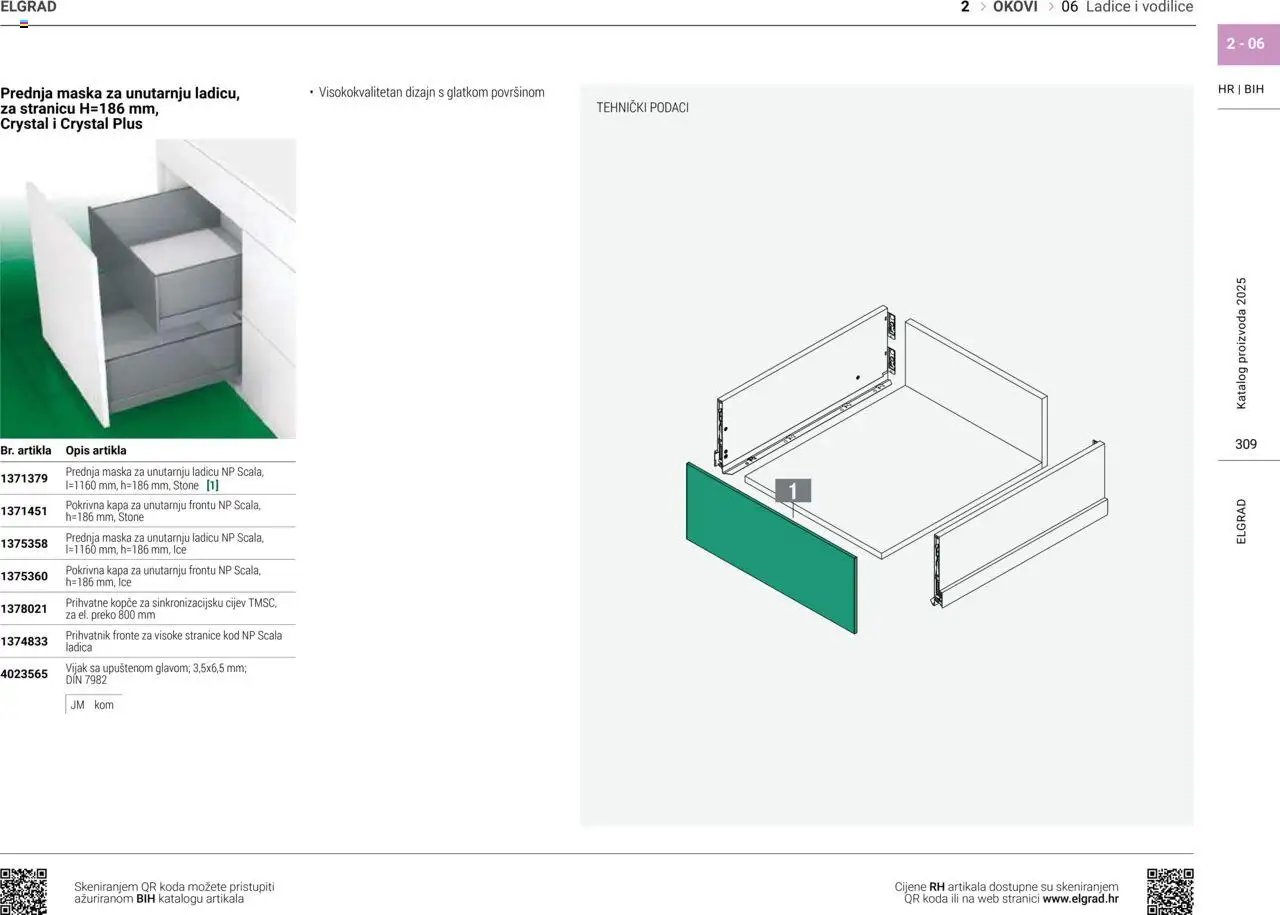The image size is (1280, 915).
Task: Click the ELGRAD logo at top left
Action: tap(28, 8)
